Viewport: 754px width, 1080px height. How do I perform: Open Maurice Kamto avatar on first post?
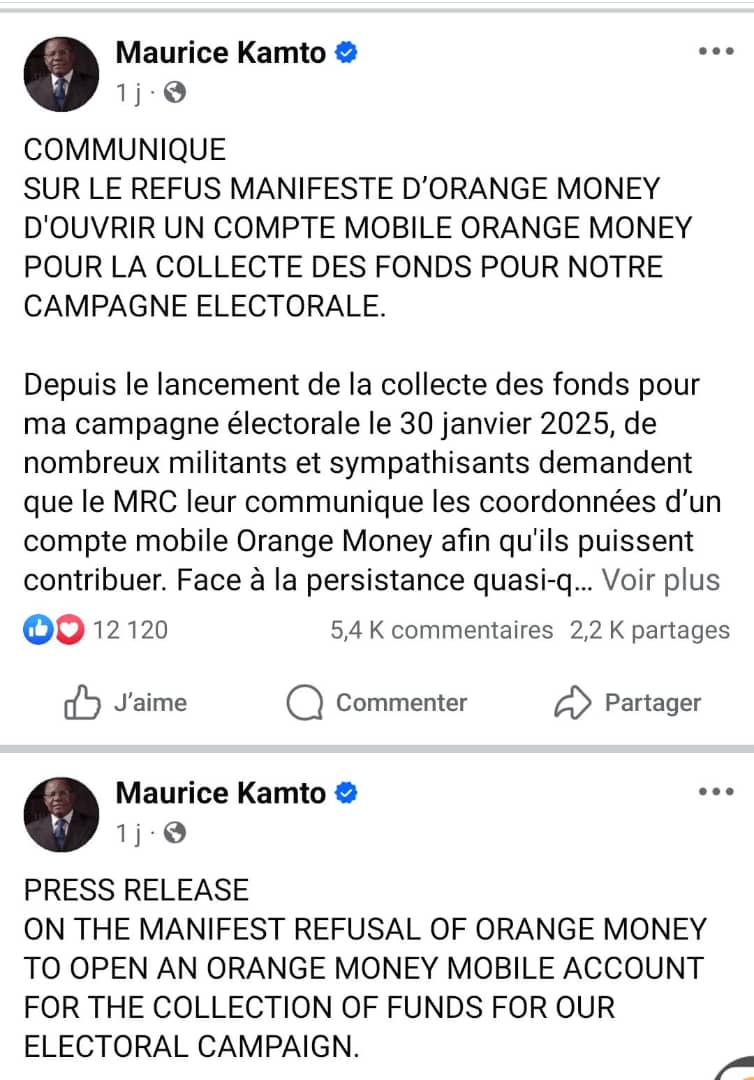click(x=61, y=73)
